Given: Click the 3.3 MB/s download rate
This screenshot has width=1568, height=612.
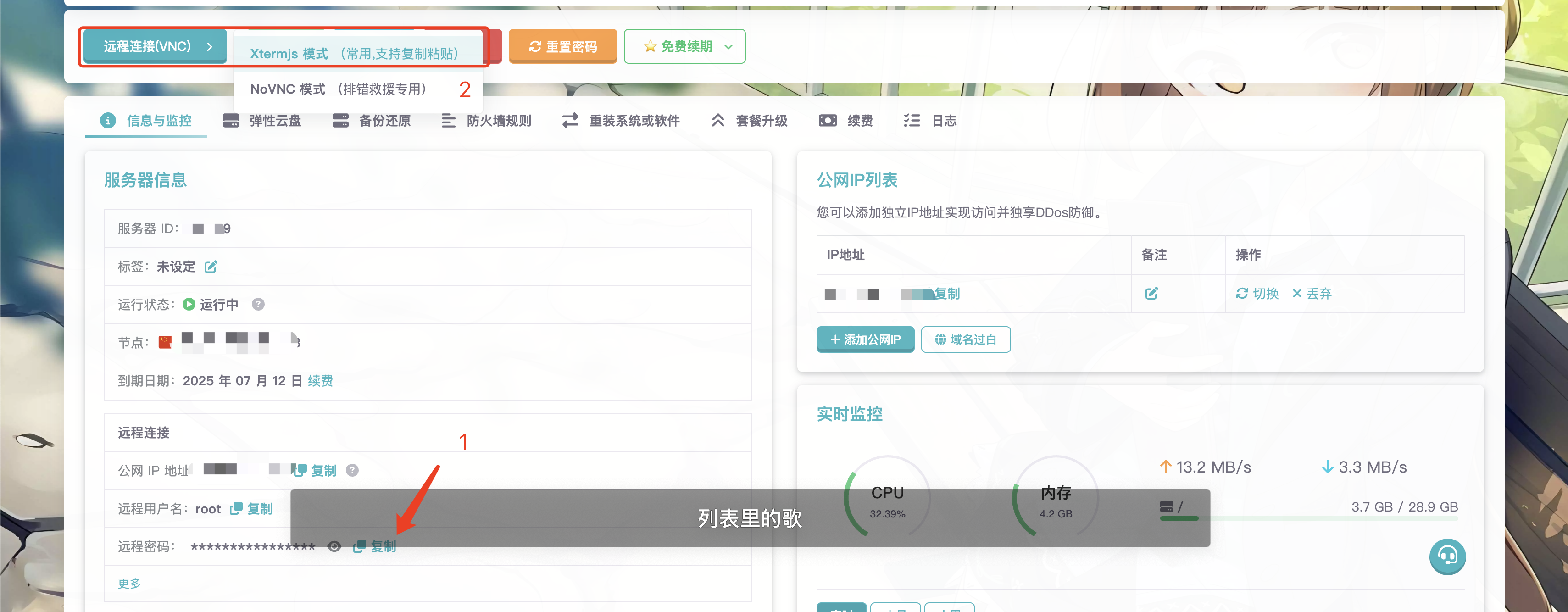Looking at the screenshot, I should tap(1364, 467).
